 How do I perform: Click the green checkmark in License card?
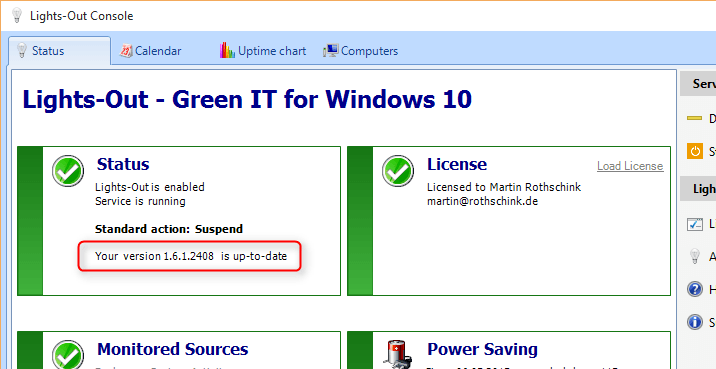398,171
